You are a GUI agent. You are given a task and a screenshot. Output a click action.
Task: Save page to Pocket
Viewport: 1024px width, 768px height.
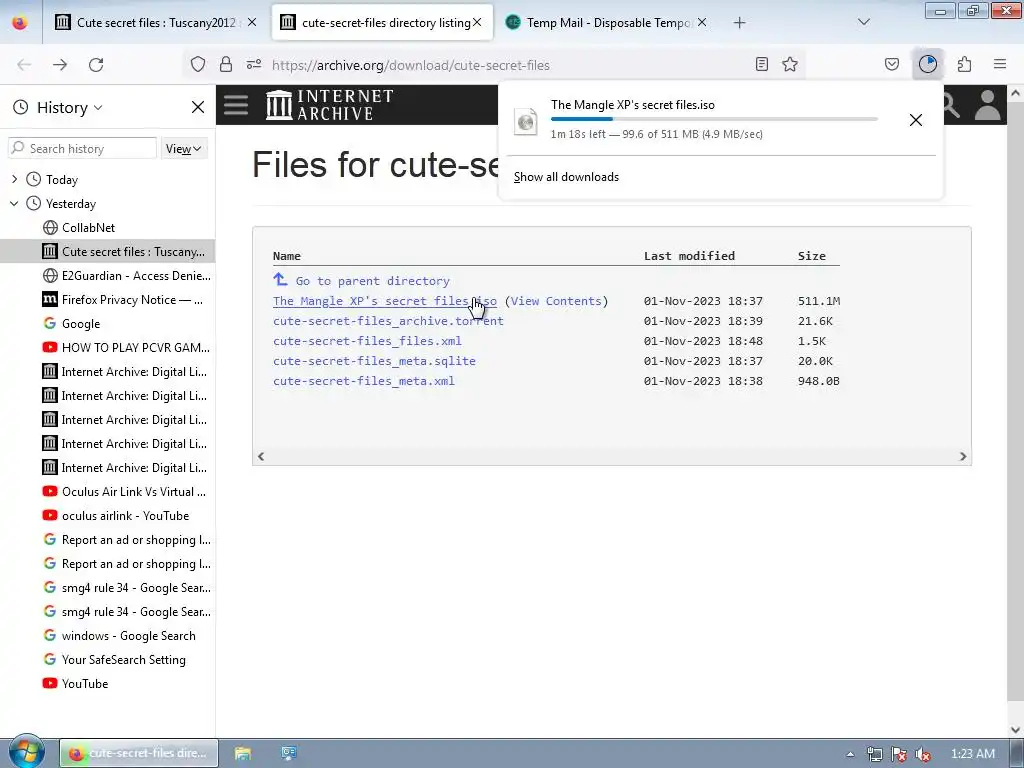point(892,65)
